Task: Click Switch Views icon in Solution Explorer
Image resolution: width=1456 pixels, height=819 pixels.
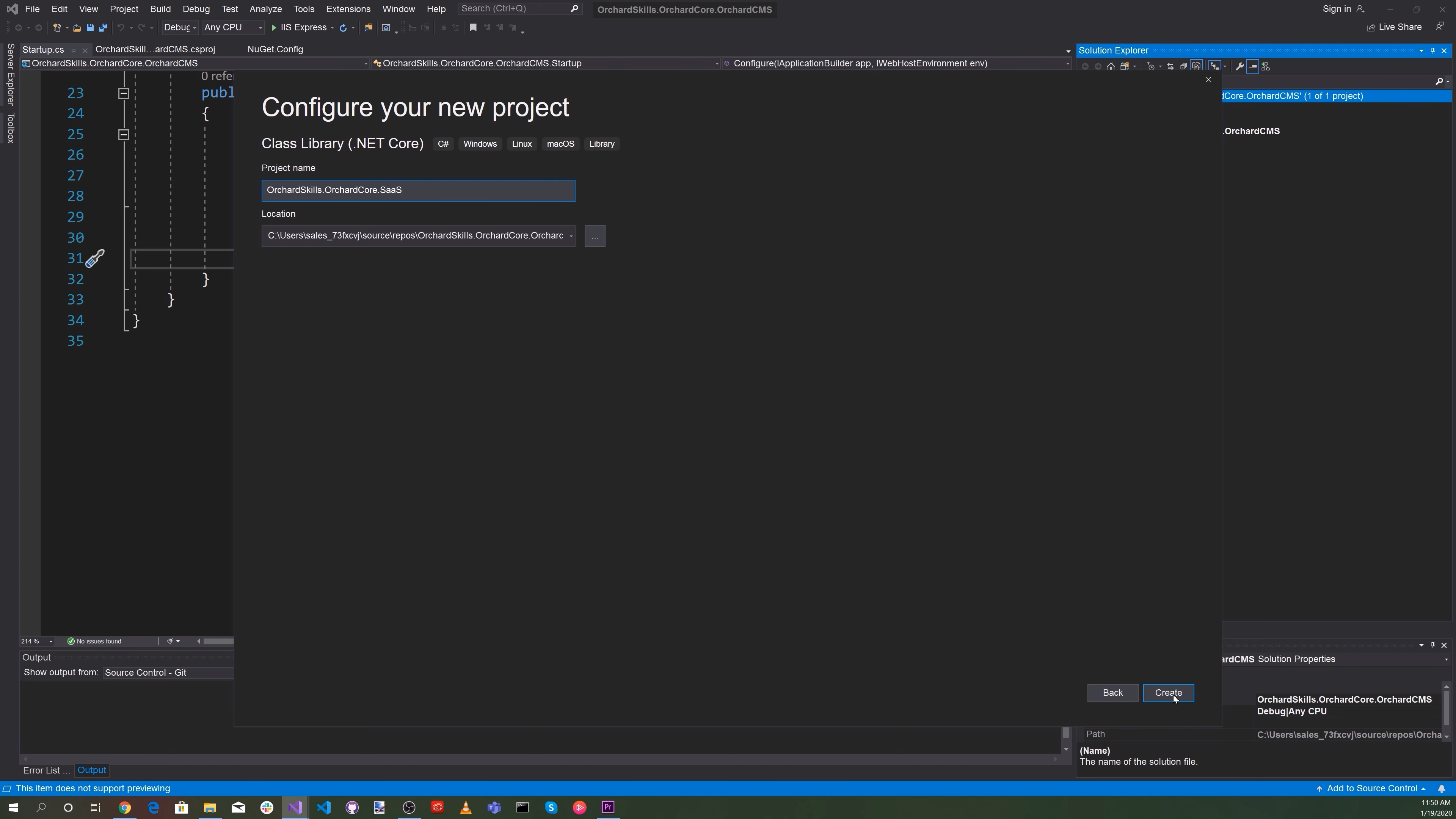Action: [1125, 66]
